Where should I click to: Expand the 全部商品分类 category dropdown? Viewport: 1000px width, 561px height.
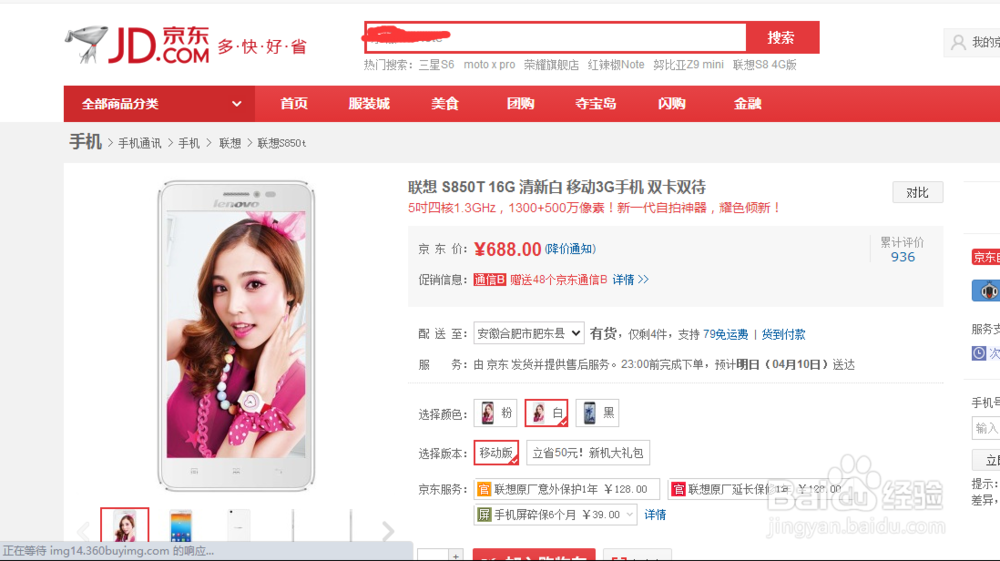click(159, 104)
